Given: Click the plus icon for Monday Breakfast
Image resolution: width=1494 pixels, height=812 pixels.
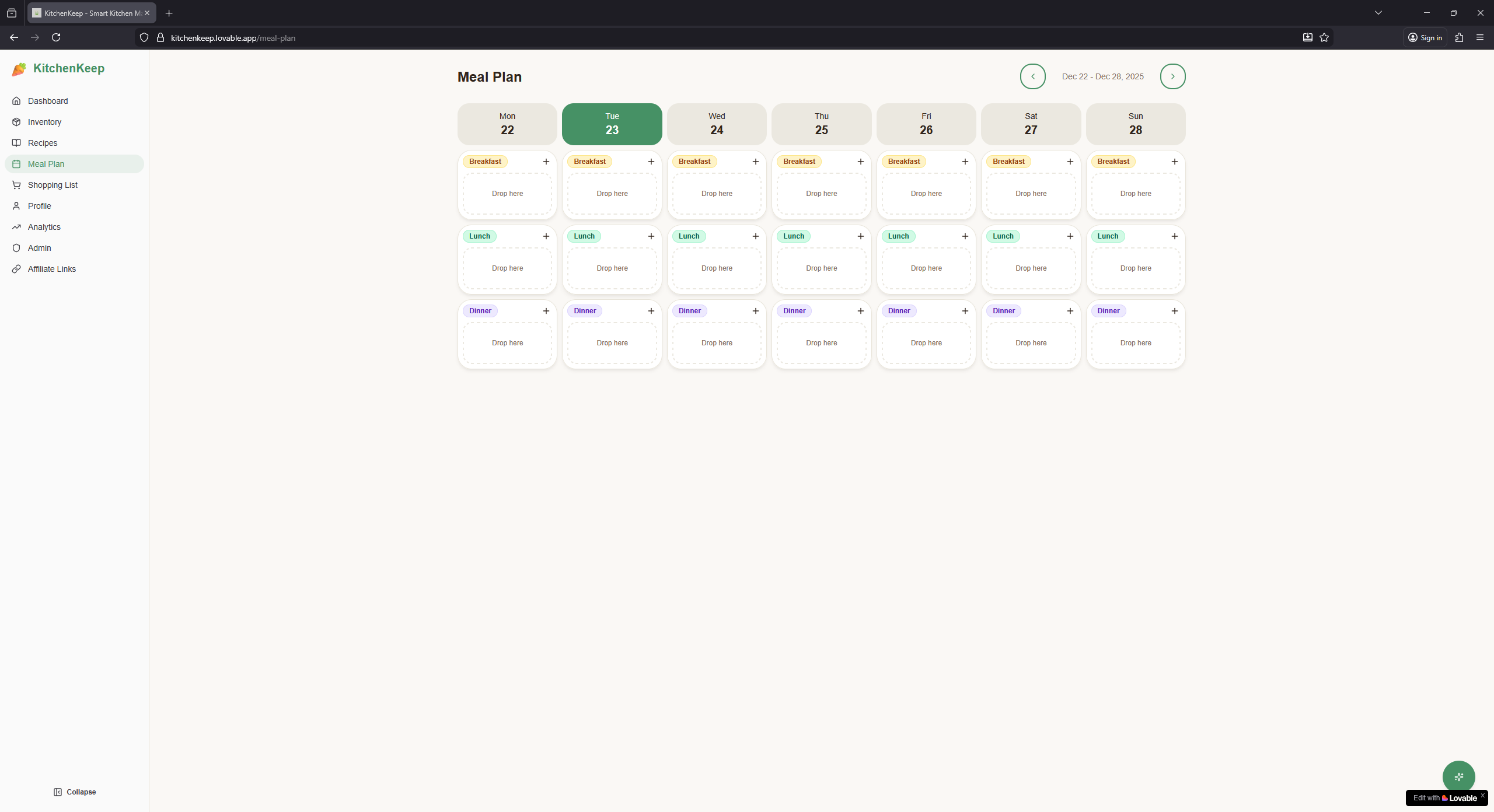Looking at the screenshot, I should coord(546,162).
